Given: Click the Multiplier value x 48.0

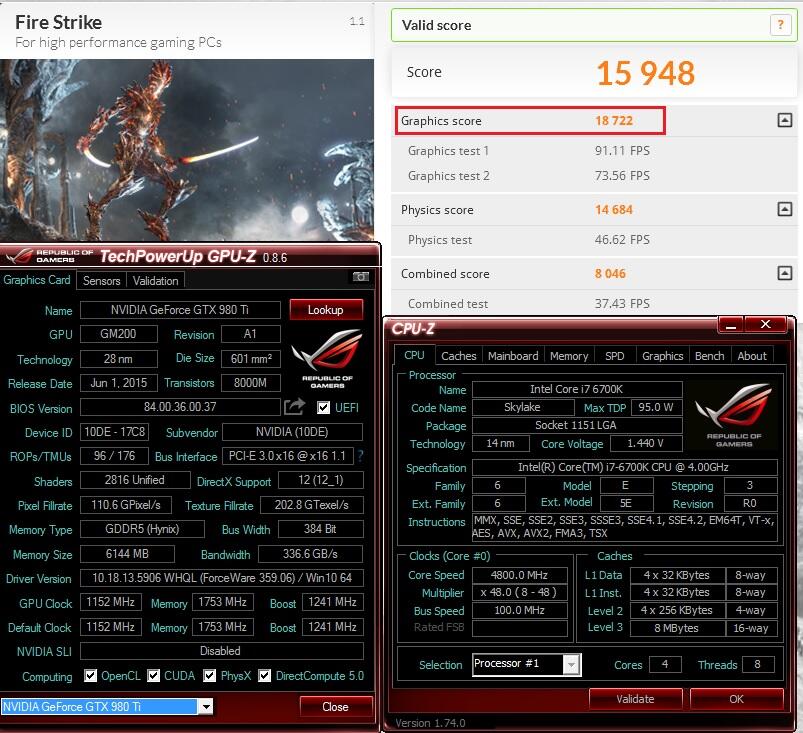Looking at the screenshot, I should pos(519,593).
